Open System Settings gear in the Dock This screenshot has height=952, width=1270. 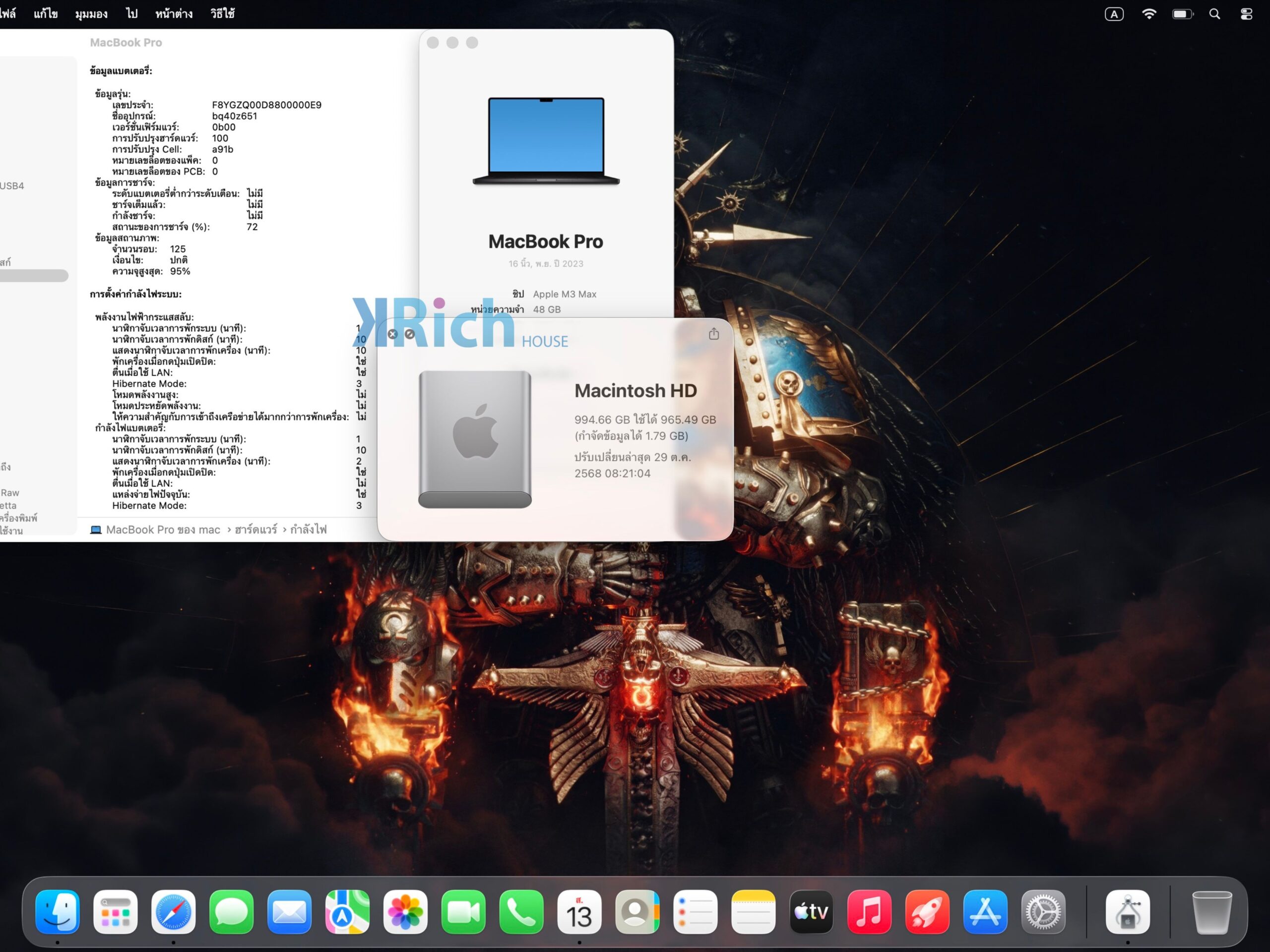point(1043,911)
